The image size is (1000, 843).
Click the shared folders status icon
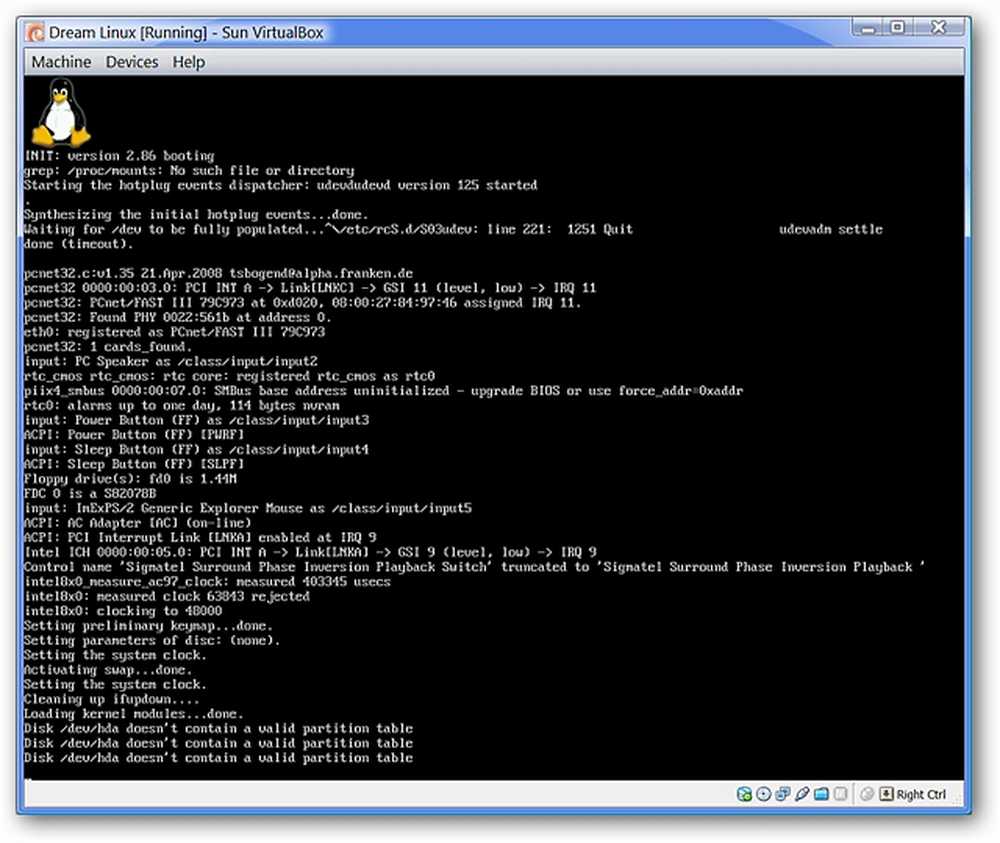pos(821,794)
